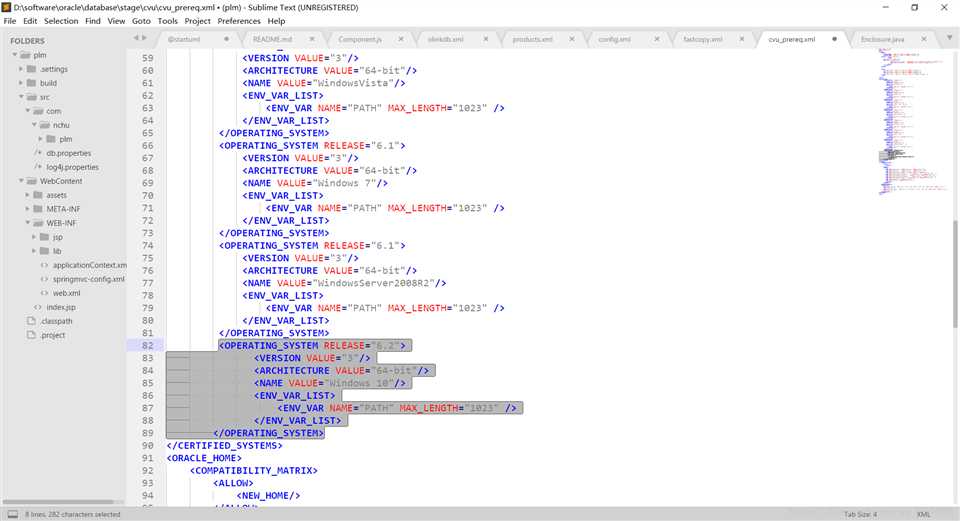Close the Component.js tab
The width and height of the screenshot is (960, 521).
click(x=400, y=39)
